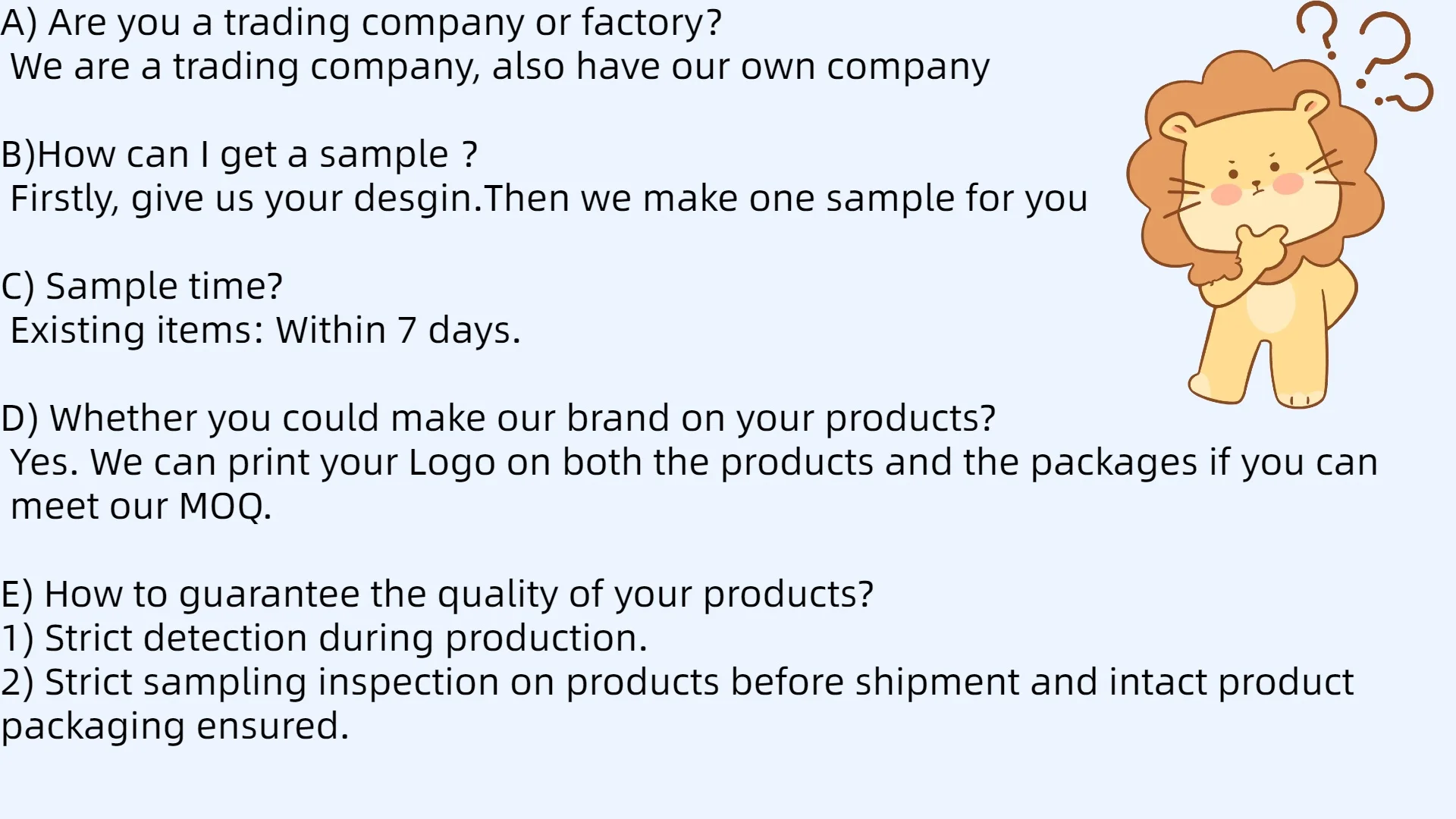Click the lion's fluffy mane
The width and height of the screenshot is (1456, 819).
pyautogui.click(x=1255, y=167)
